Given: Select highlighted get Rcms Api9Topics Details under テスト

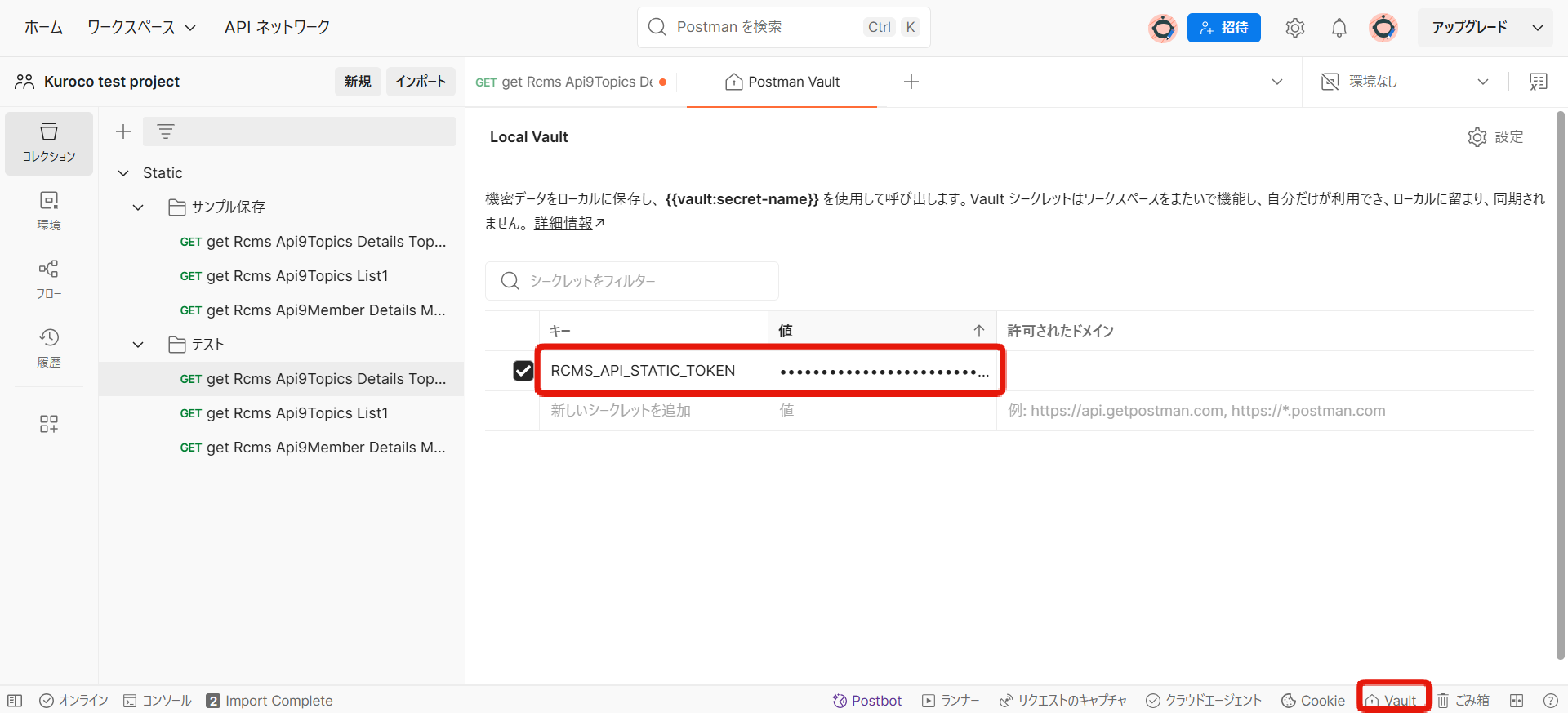Looking at the screenshot, I should pos(282,379).
